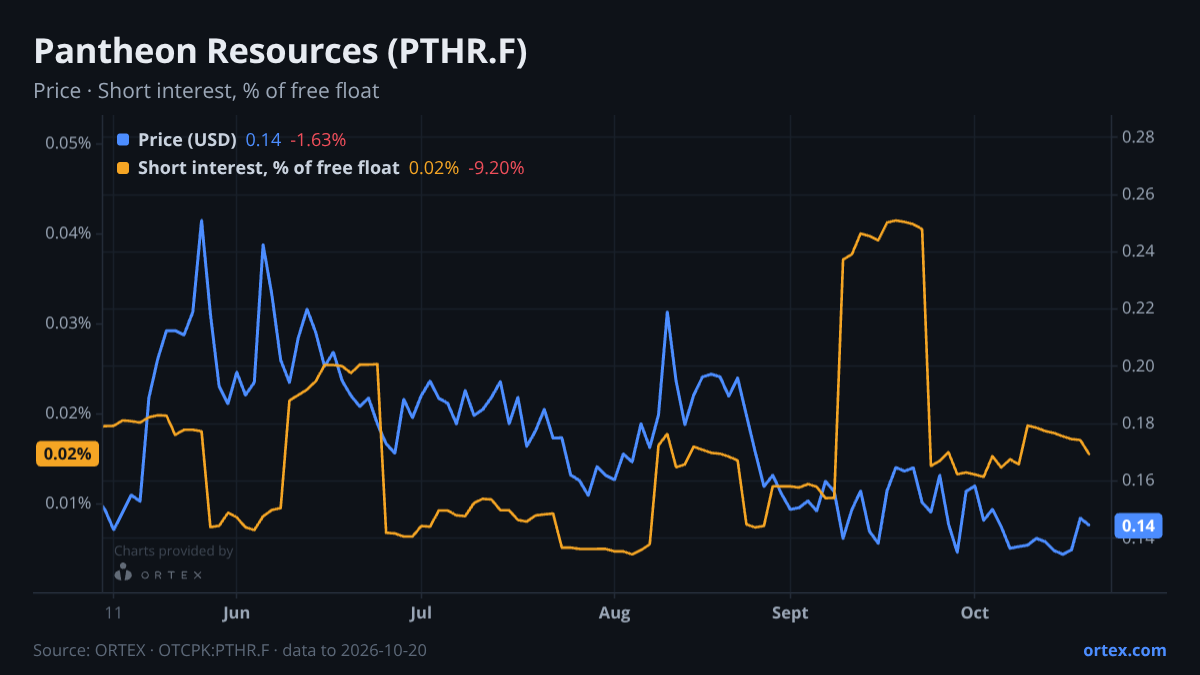This screenshot has height=675, width=1200.
Task: Click the 0.20 right axis label
Action: click(x=1138, y=366)
